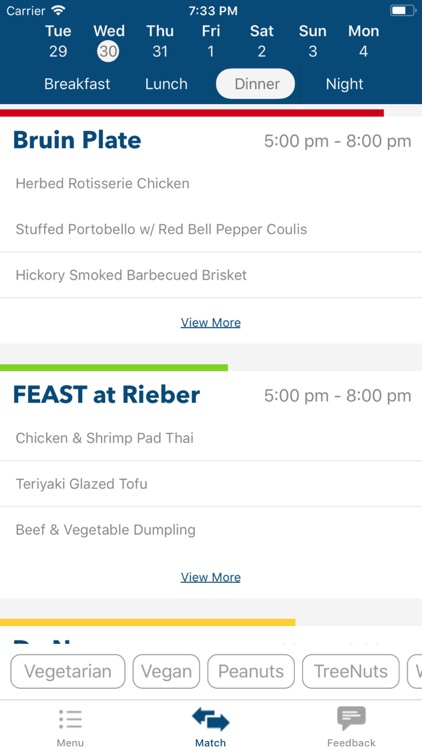Click the Bruin Plate red activity bar
The width and height of the screenshot is (422, 750).
pyautogui.click(x=192, y=113)
